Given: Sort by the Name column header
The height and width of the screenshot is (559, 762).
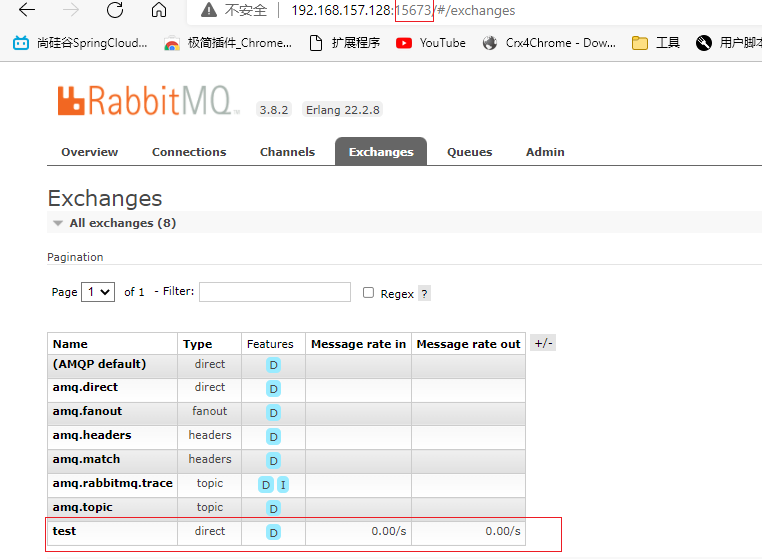Looking at the screenshot, I should tap(70, 344).
